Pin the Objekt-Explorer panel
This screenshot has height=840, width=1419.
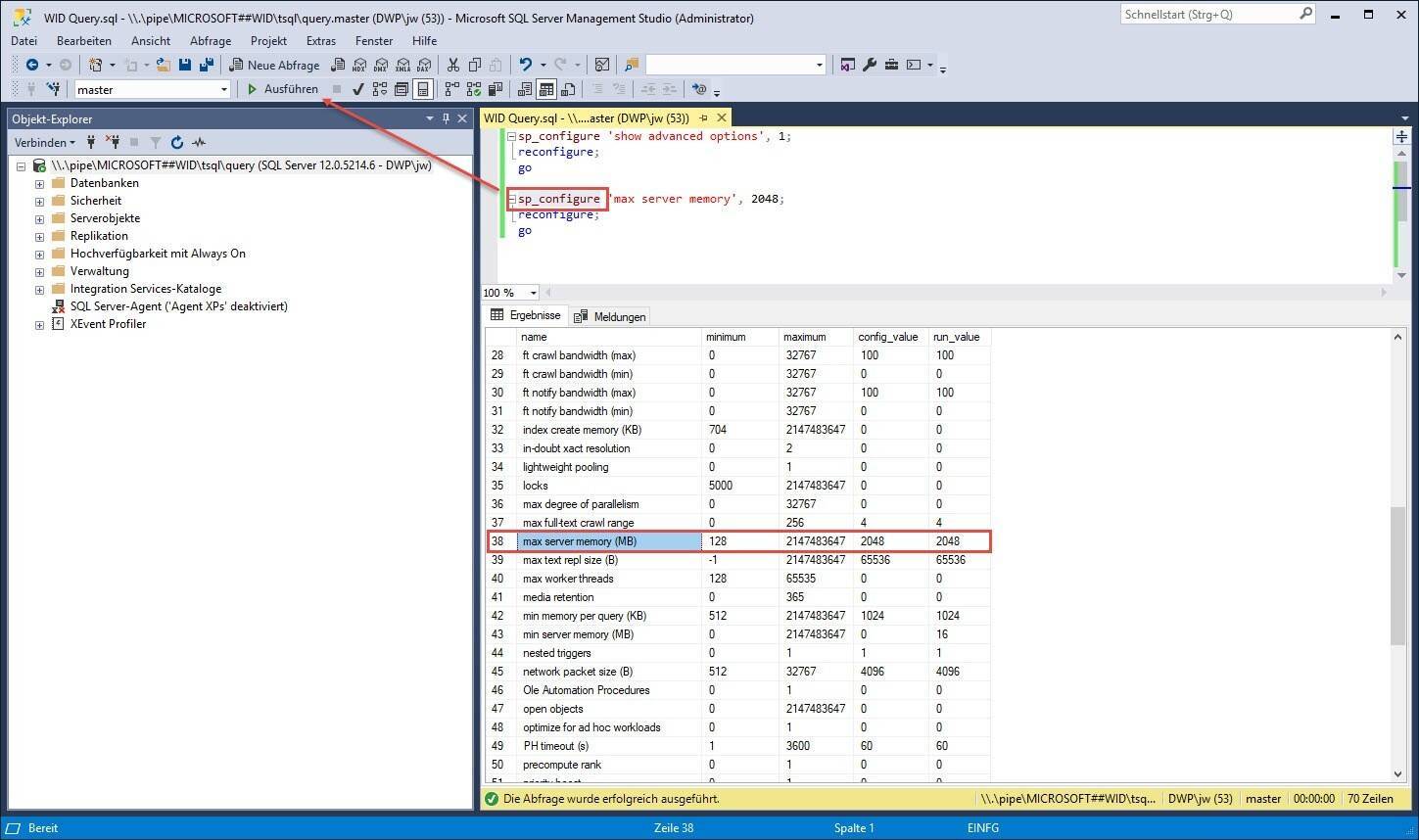pos(446,118)
